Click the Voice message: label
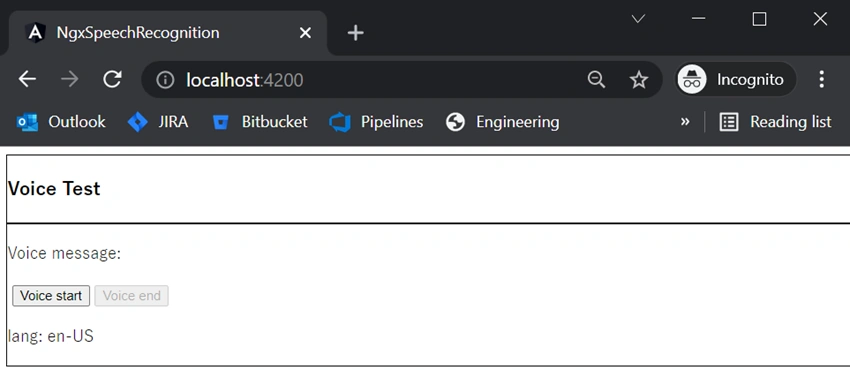 click(x=65, y=253)
